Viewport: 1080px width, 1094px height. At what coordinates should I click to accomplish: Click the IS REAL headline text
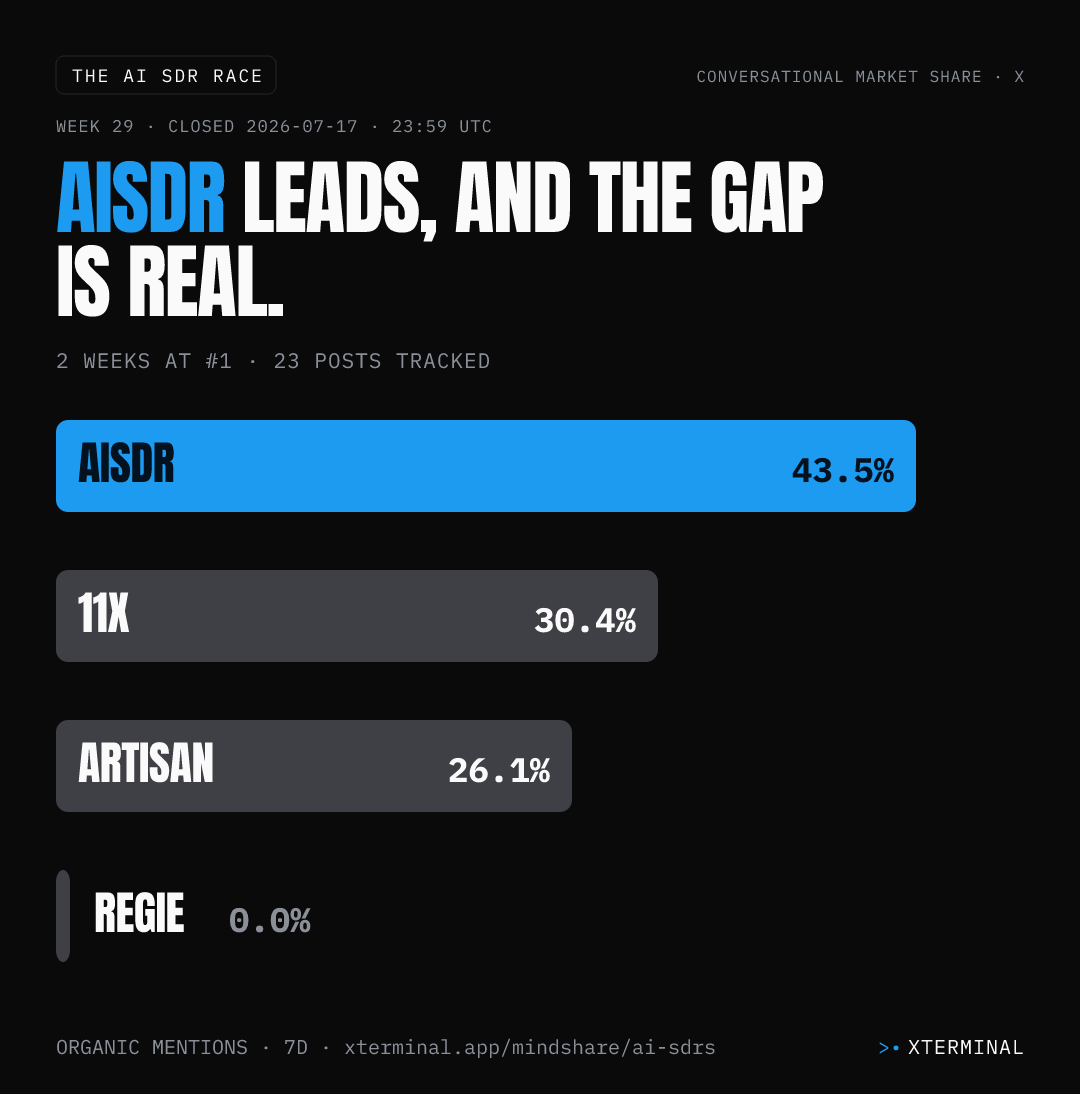click(x=170, y=282)
